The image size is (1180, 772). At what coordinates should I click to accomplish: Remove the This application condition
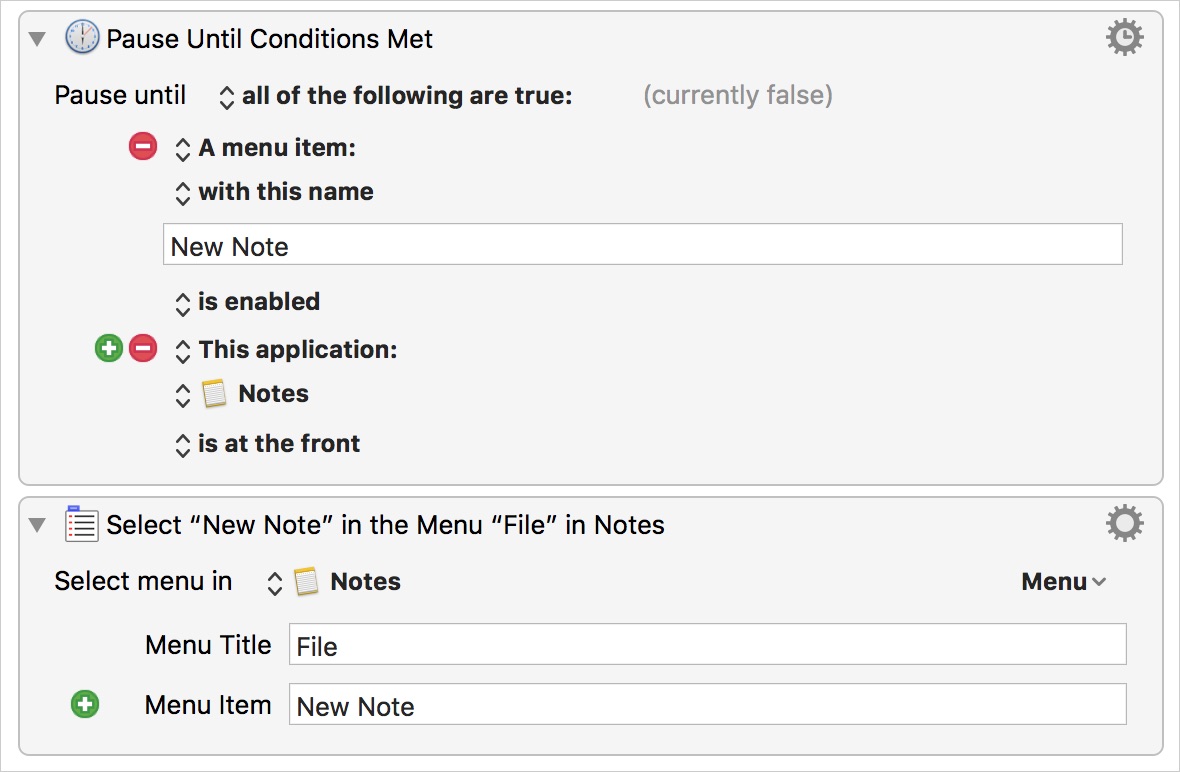tap(143, 349)
